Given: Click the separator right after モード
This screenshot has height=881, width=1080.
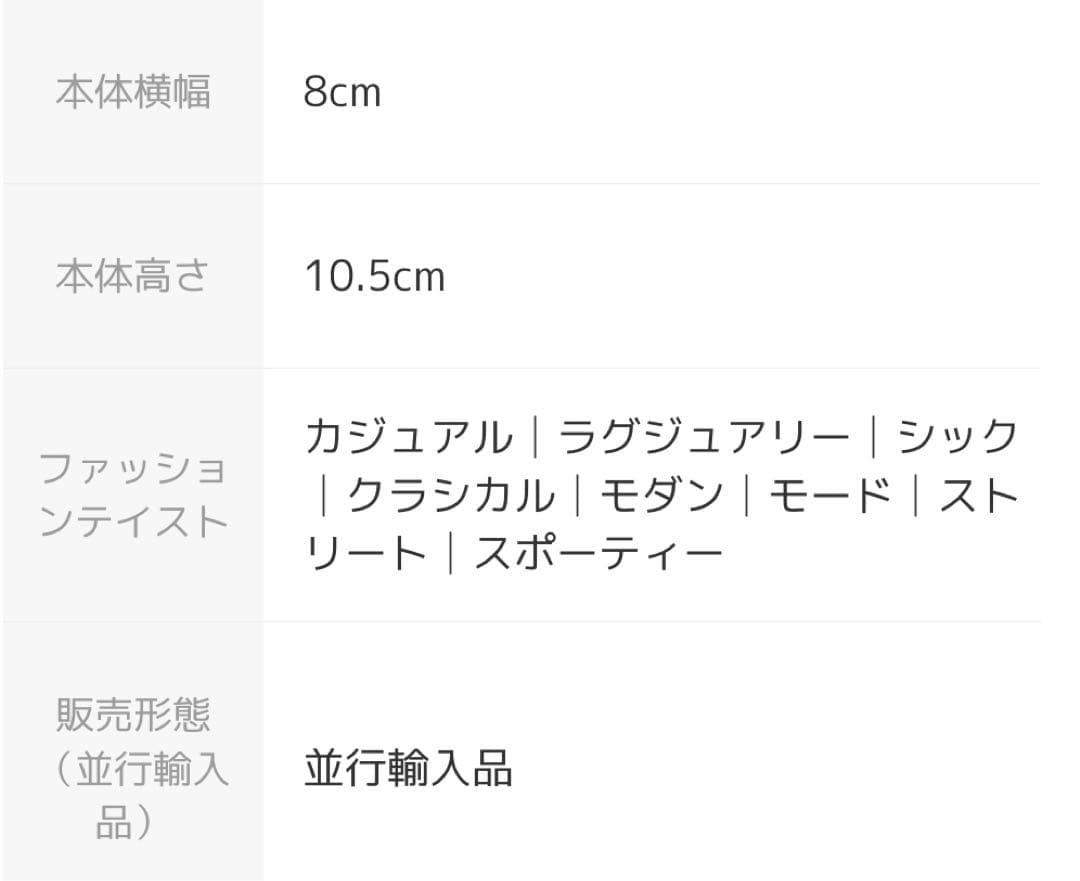Looking at the screenshot, I should point(915,495).
